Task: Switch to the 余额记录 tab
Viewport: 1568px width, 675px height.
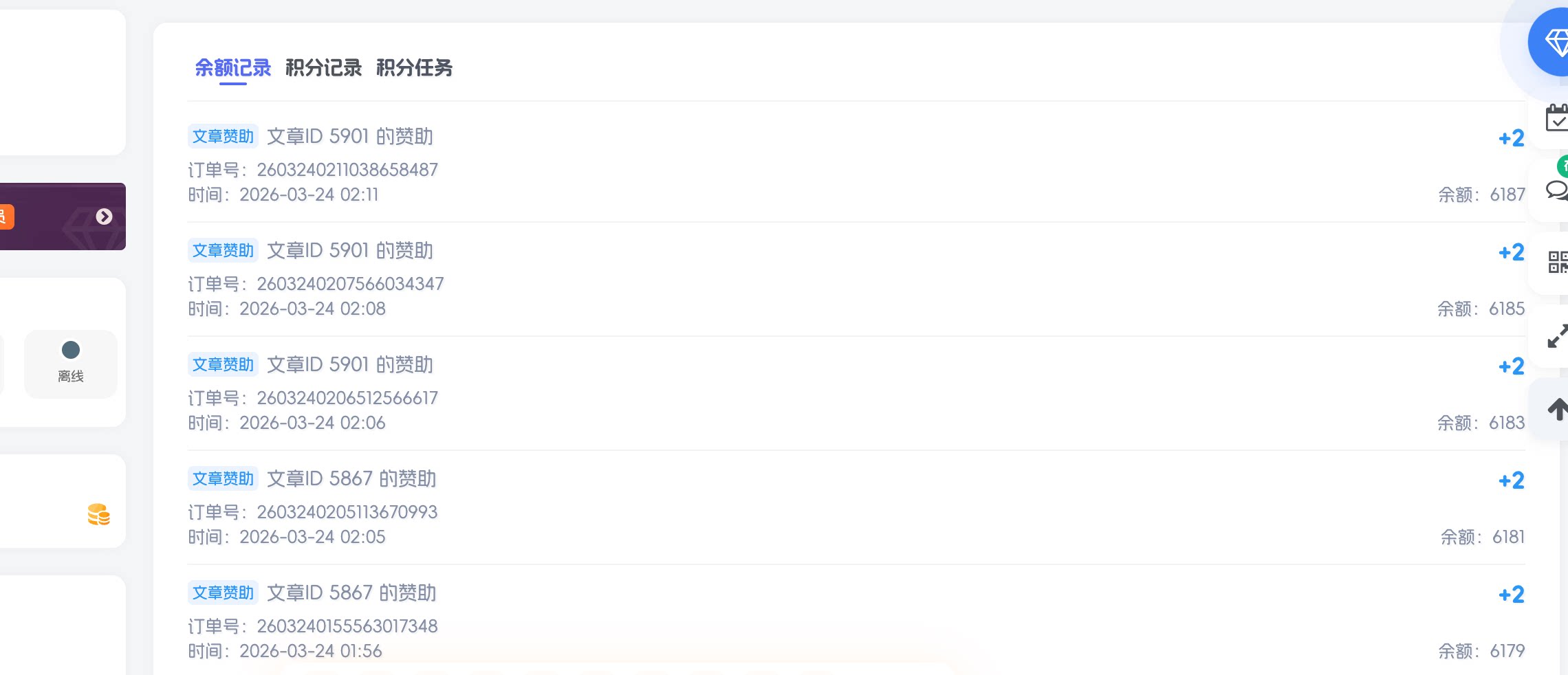Action: (x=232, y=68)
